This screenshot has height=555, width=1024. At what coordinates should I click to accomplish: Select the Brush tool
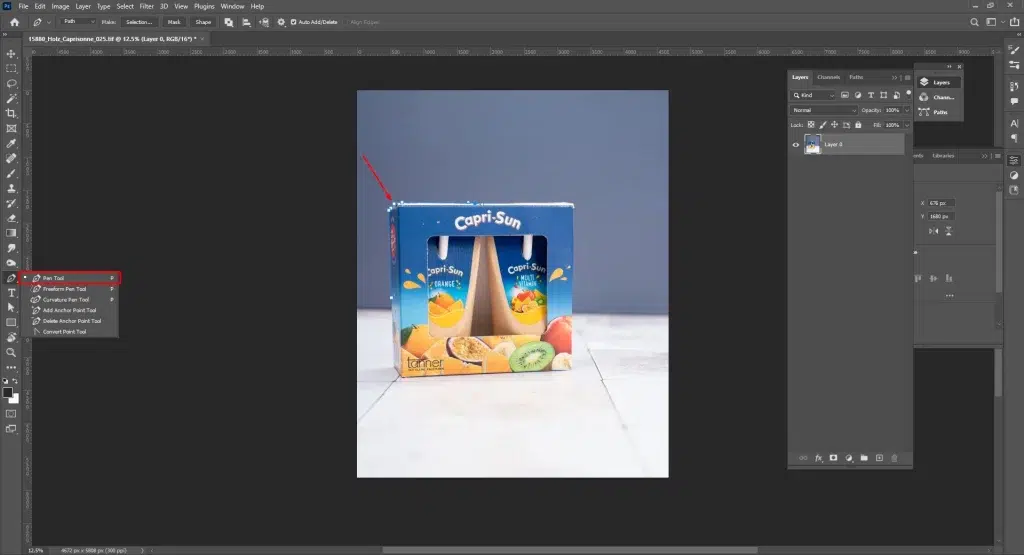pos(11,174)
